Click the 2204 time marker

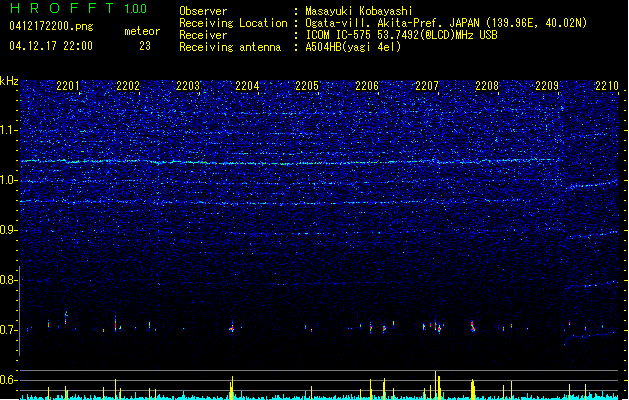click(x=248, y=86)
